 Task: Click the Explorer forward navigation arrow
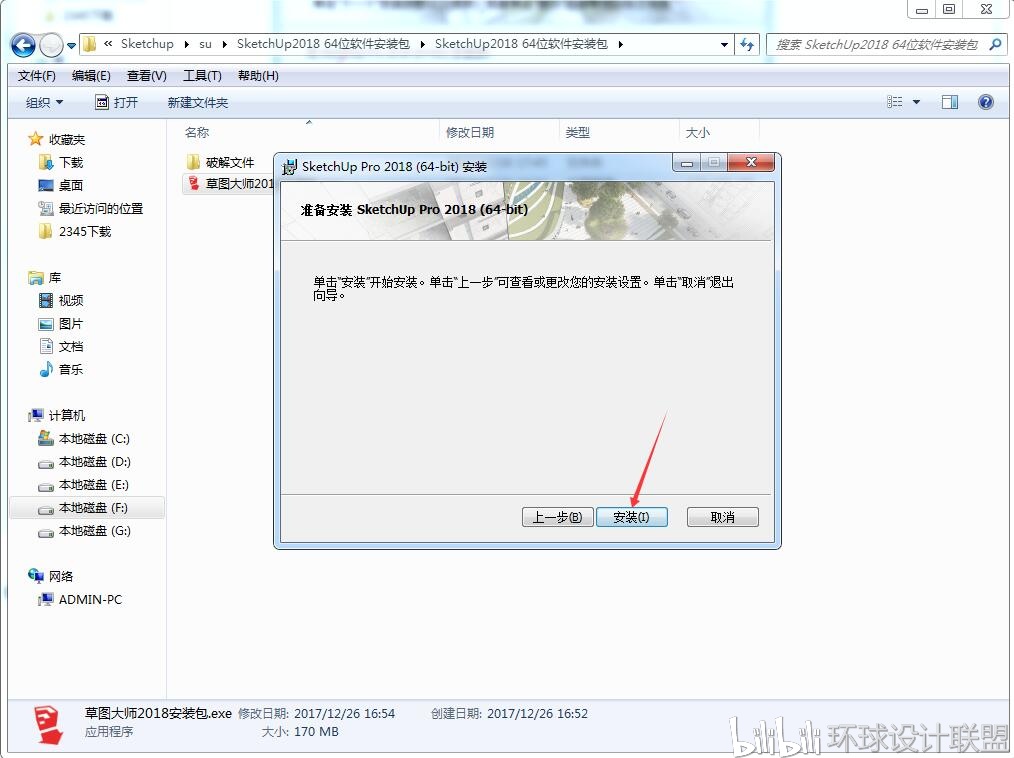51,45
